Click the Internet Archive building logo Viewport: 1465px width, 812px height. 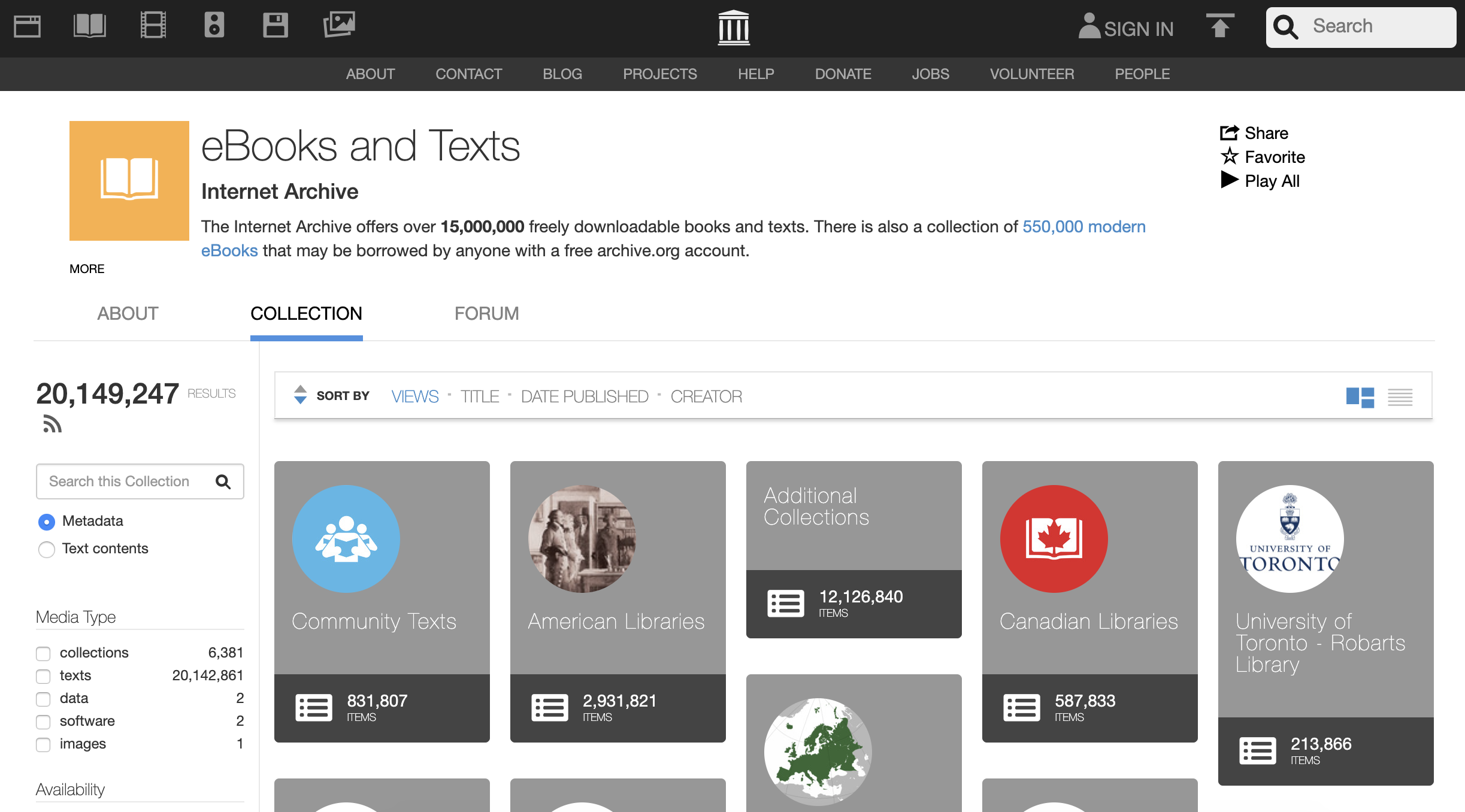tap(733, 28)
